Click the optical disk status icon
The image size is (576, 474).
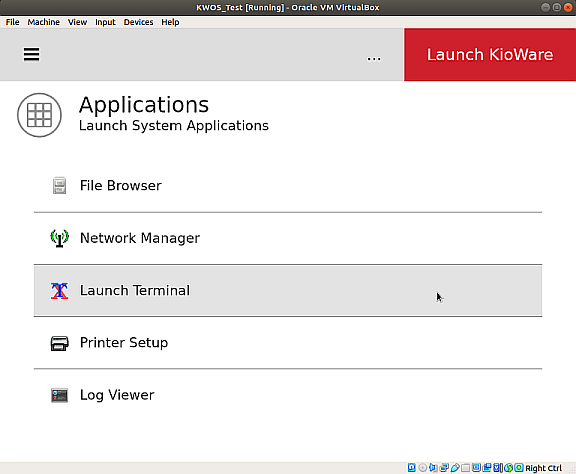(x=423, y=467)
